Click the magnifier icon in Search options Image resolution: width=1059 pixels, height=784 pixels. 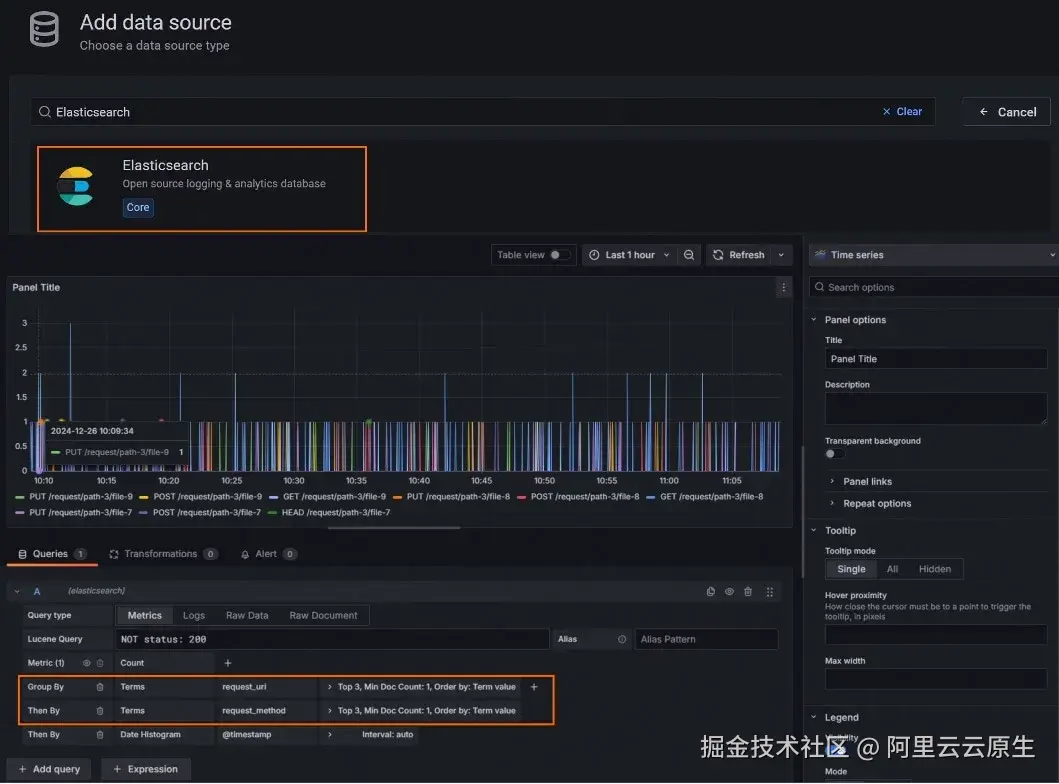pos(819,287)
